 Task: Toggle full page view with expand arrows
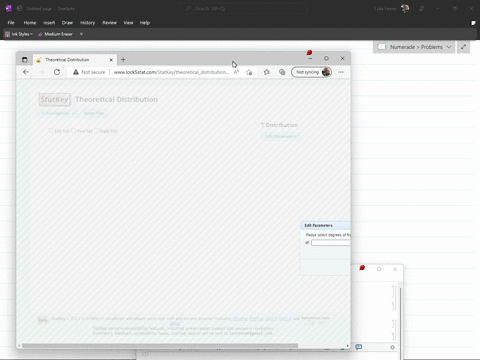(463, 47)
